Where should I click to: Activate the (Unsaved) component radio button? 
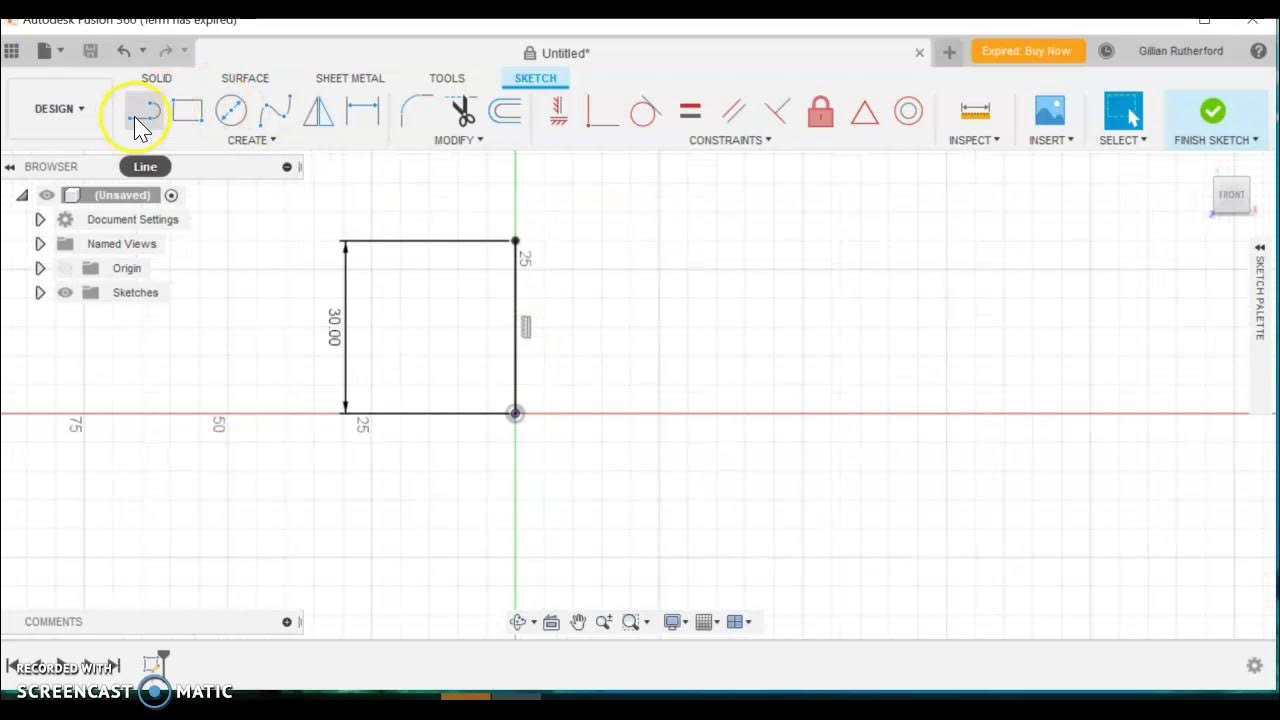click(171, 195)
